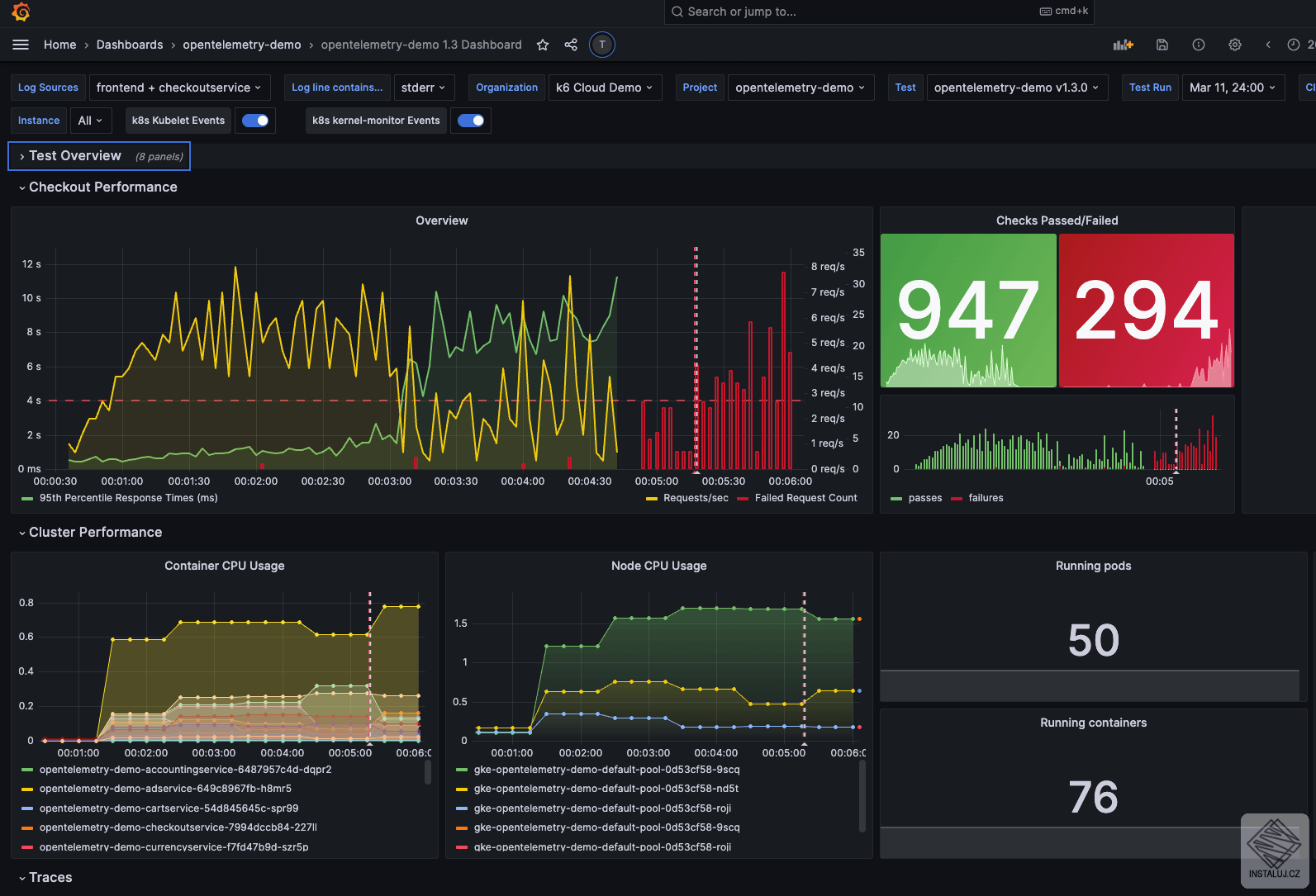Collapse the Checkout Performance row

coord(98,187)
